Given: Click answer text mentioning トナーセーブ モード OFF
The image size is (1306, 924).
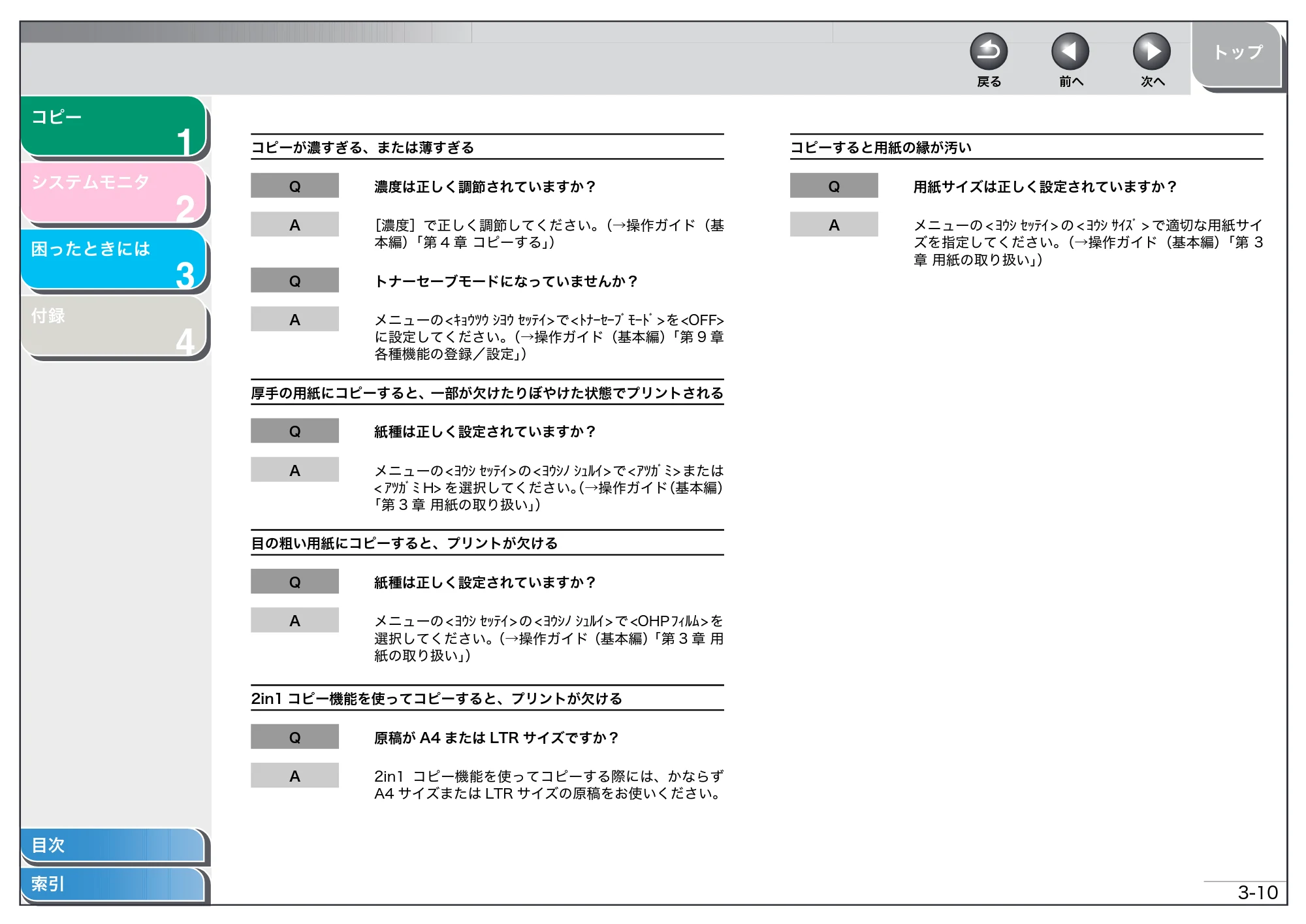Looking at the screenshot, I should (x=549, y=337).
